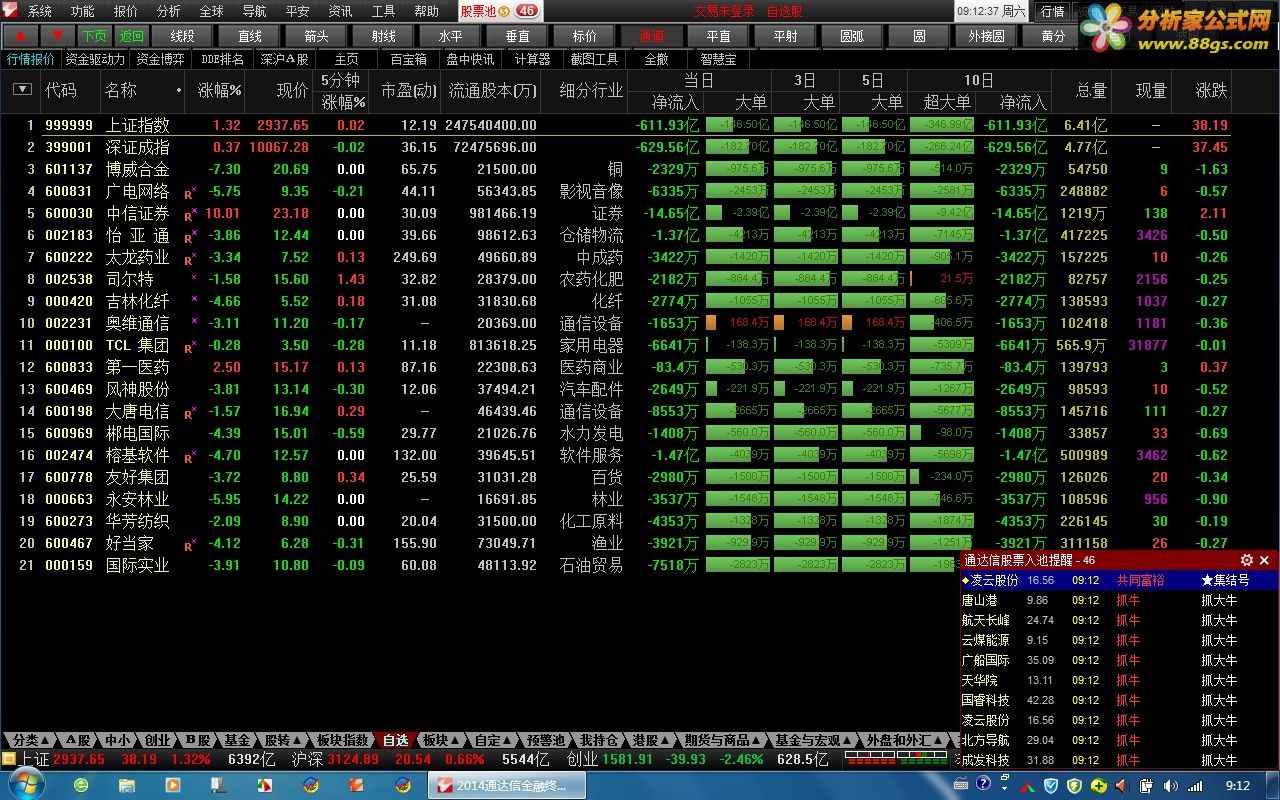The width and height of the screenshot is (1280, 800).
Task: Open the 帮助 menu
Action: coord(426,12)
